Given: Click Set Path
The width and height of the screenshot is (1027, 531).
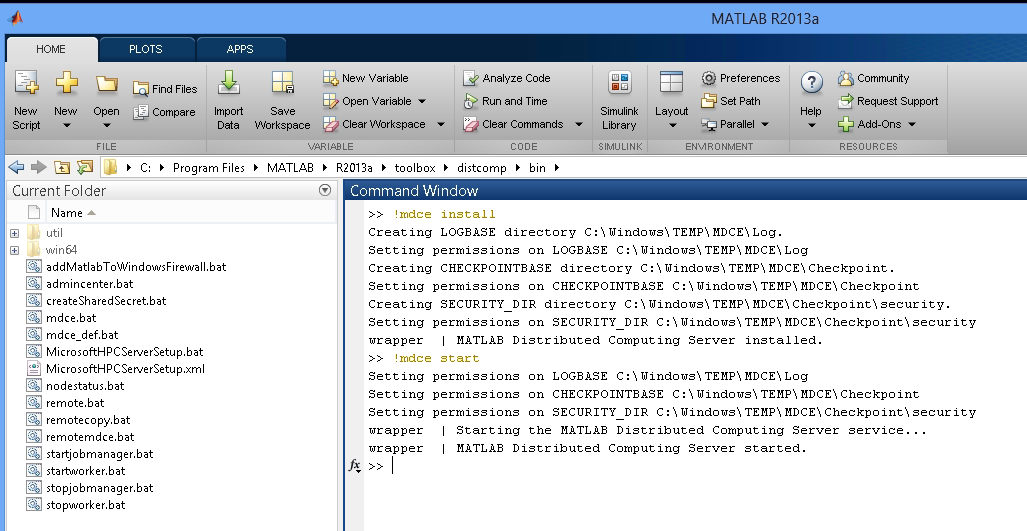Looking at the screenshot, I should tap(731, 101).
